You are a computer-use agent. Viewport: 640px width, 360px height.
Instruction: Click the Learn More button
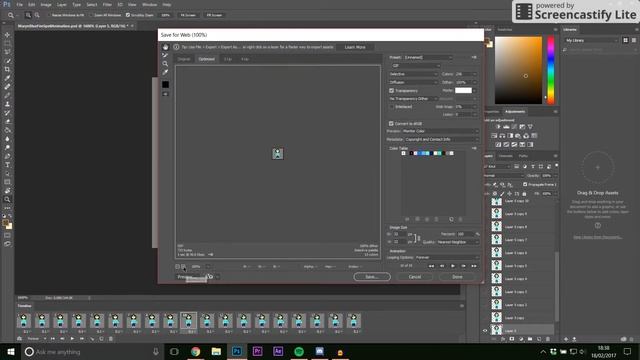pyautogui.click(x=355, y=47)
